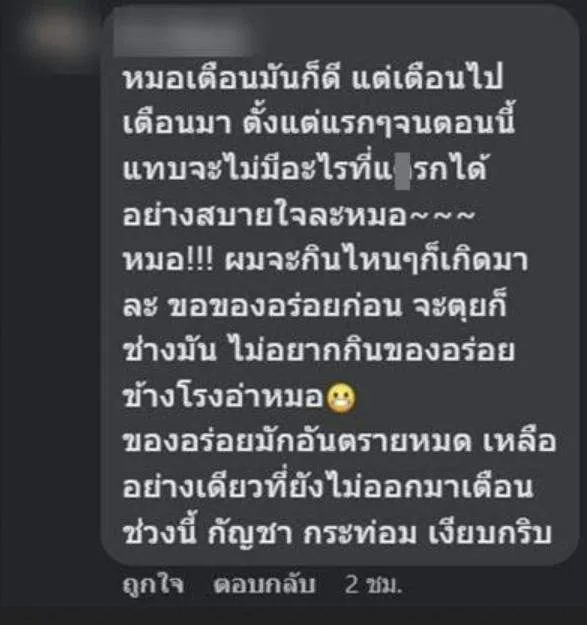Click the ตอบกลับ (Reply) link
The height and width of the screenshot is (625, 587).
tap(264, 584)
